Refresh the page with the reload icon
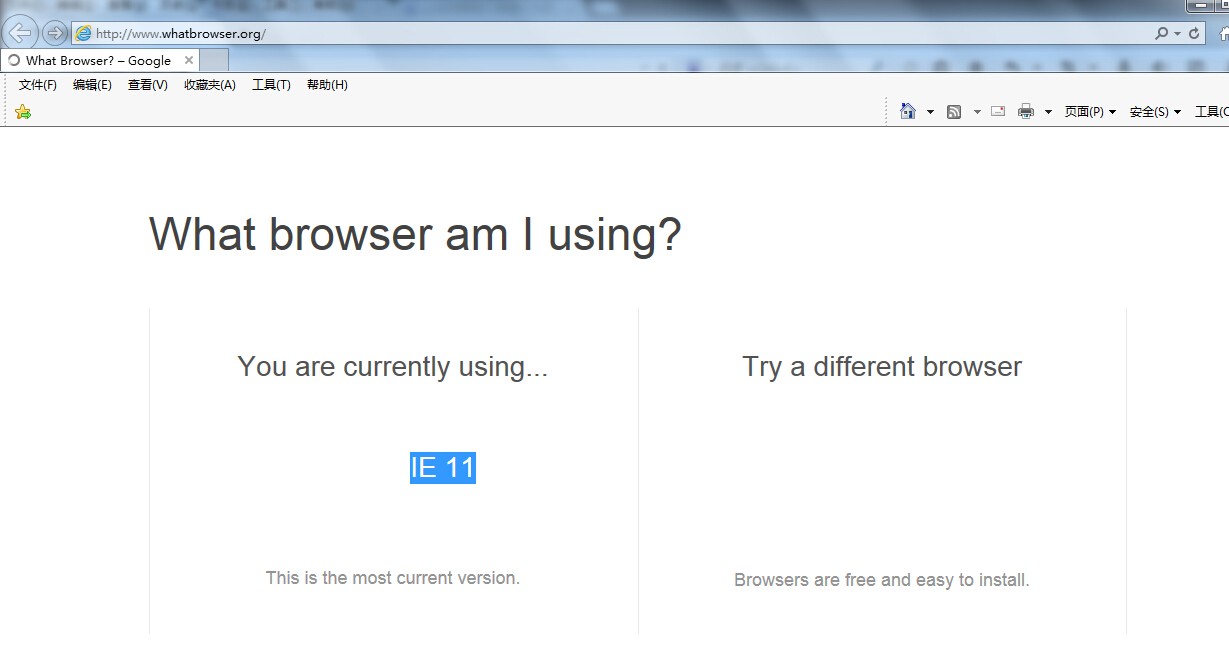Viewport: 1229px width, 659px height. pyautogui.click(x=1194, y=34)
